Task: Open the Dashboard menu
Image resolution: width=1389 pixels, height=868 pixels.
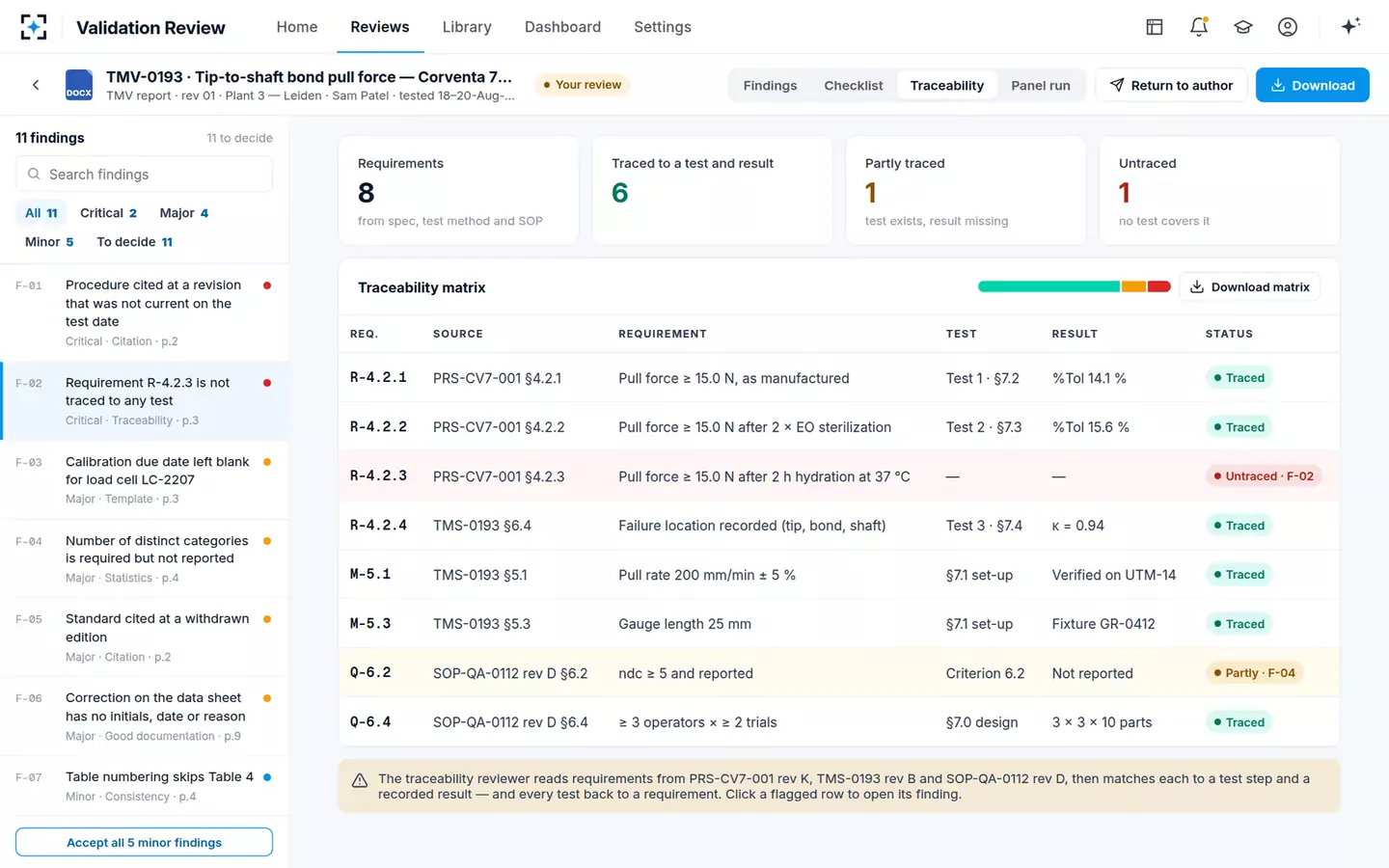Action: [562, 27]
